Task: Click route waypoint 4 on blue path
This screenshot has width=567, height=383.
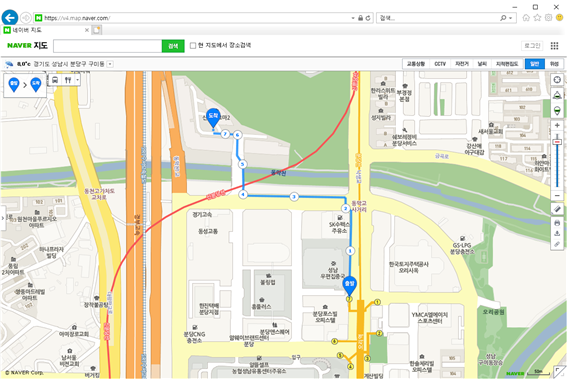Action: (x=243, y=195)
